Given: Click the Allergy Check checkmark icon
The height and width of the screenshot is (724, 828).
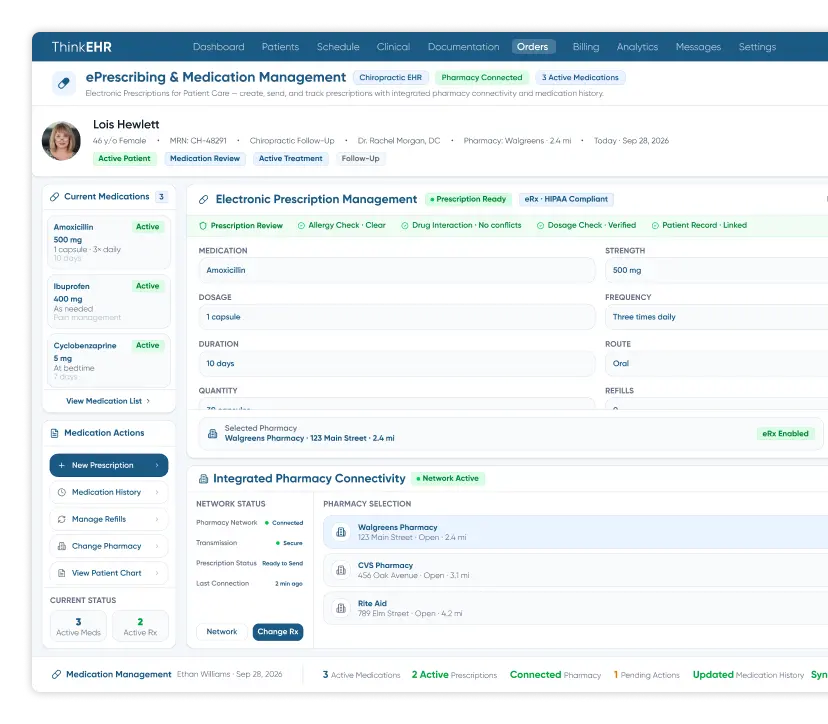Looking at the screenshot, I should click(x=301, y=225).
